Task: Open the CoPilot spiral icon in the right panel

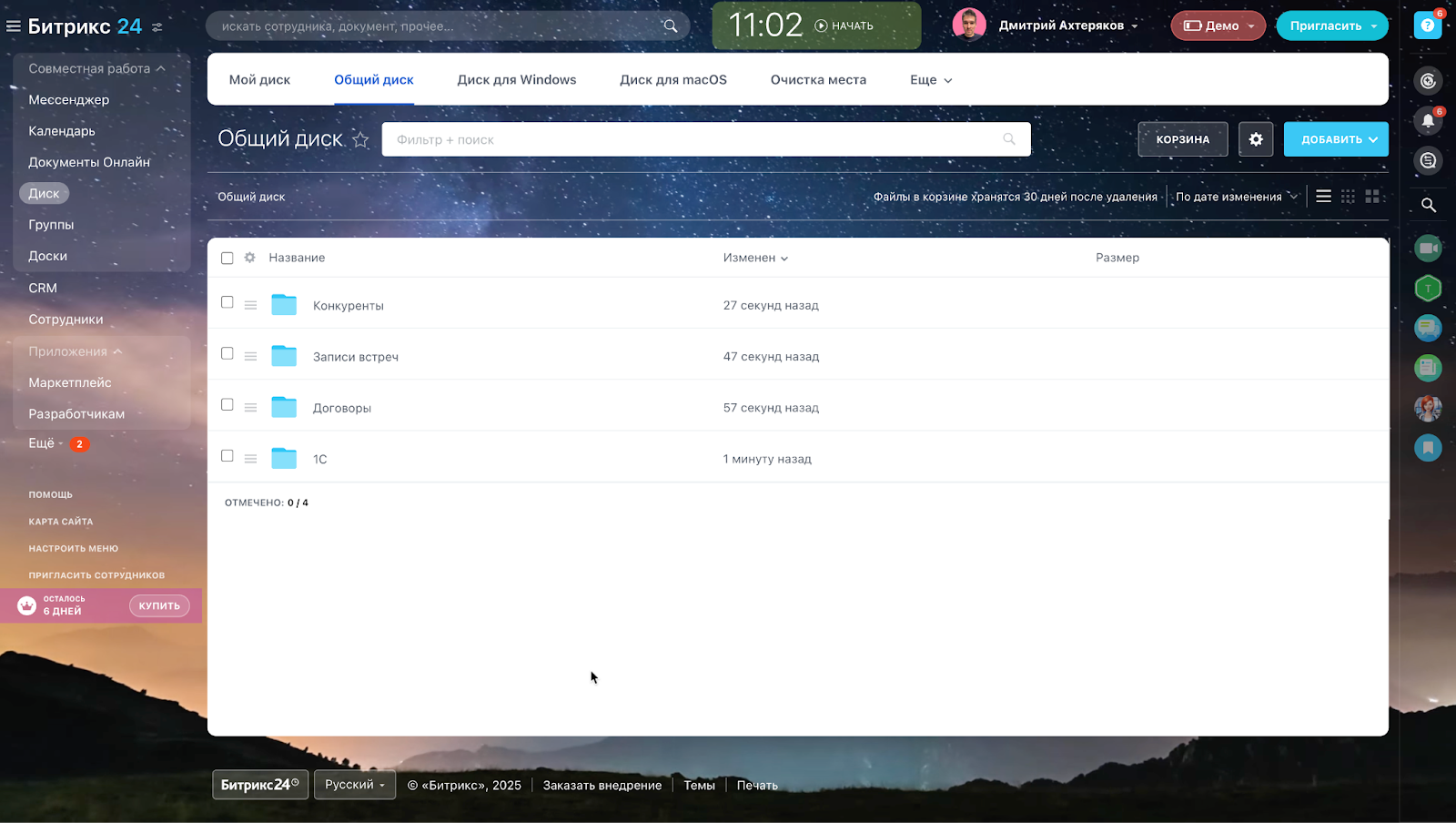Action: [x=1428, y=81]
